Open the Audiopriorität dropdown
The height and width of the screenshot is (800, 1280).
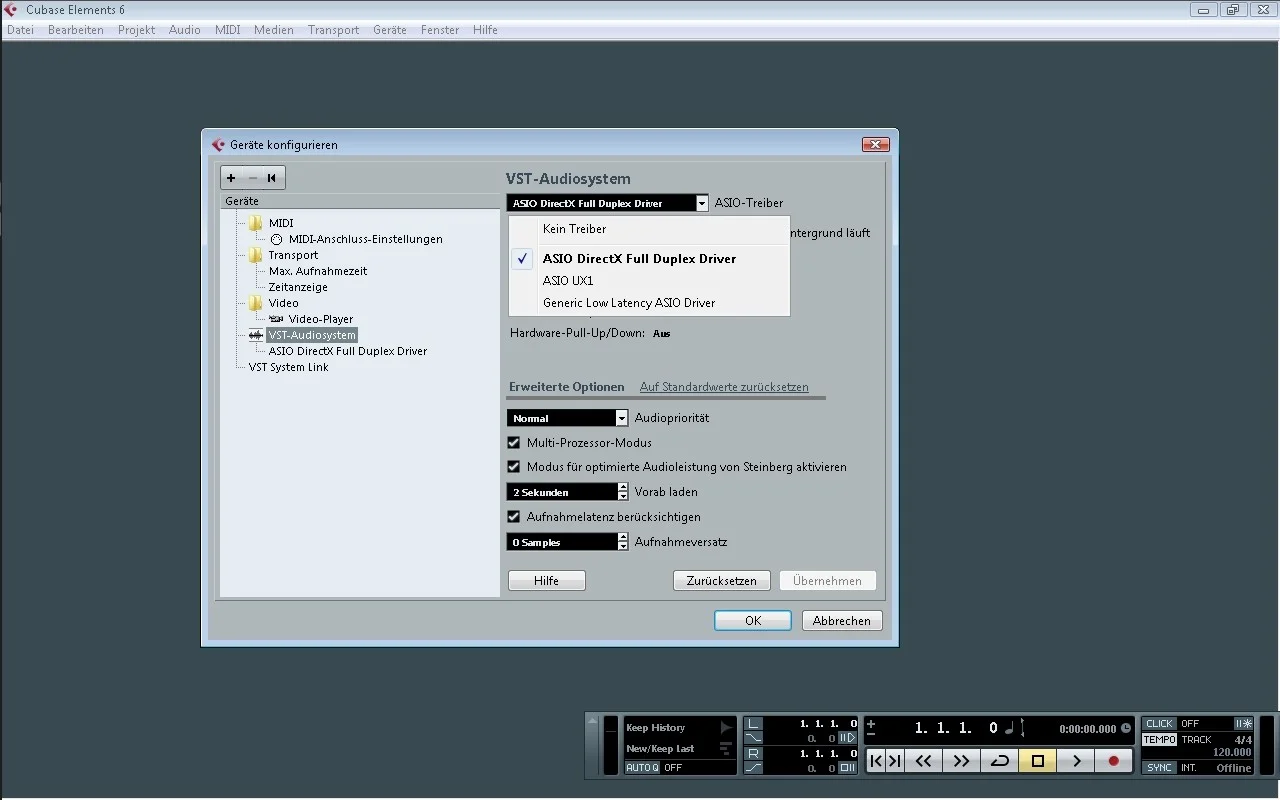pyautogui.click(x=621, y=418)
